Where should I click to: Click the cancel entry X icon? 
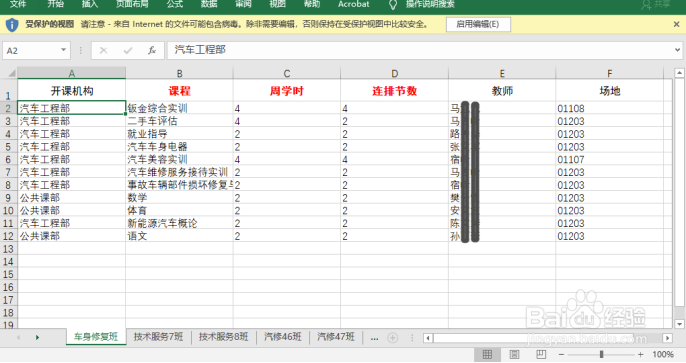coord(103,51)
